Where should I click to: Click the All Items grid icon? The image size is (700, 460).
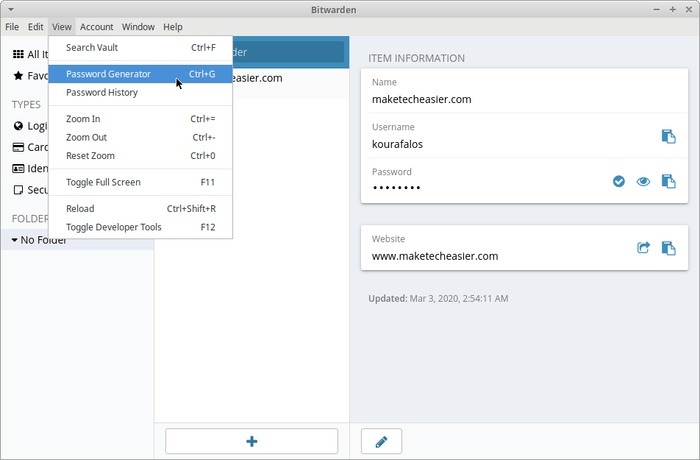[18, 54]
